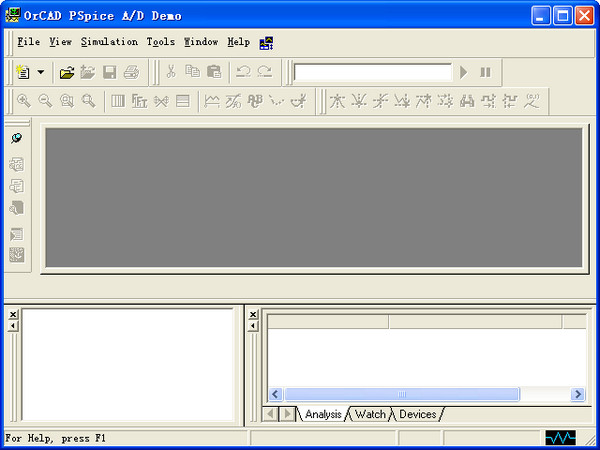Open the New file dropdown arrow
The height and width of the screenshot is (450, 600).
(41, 72)
